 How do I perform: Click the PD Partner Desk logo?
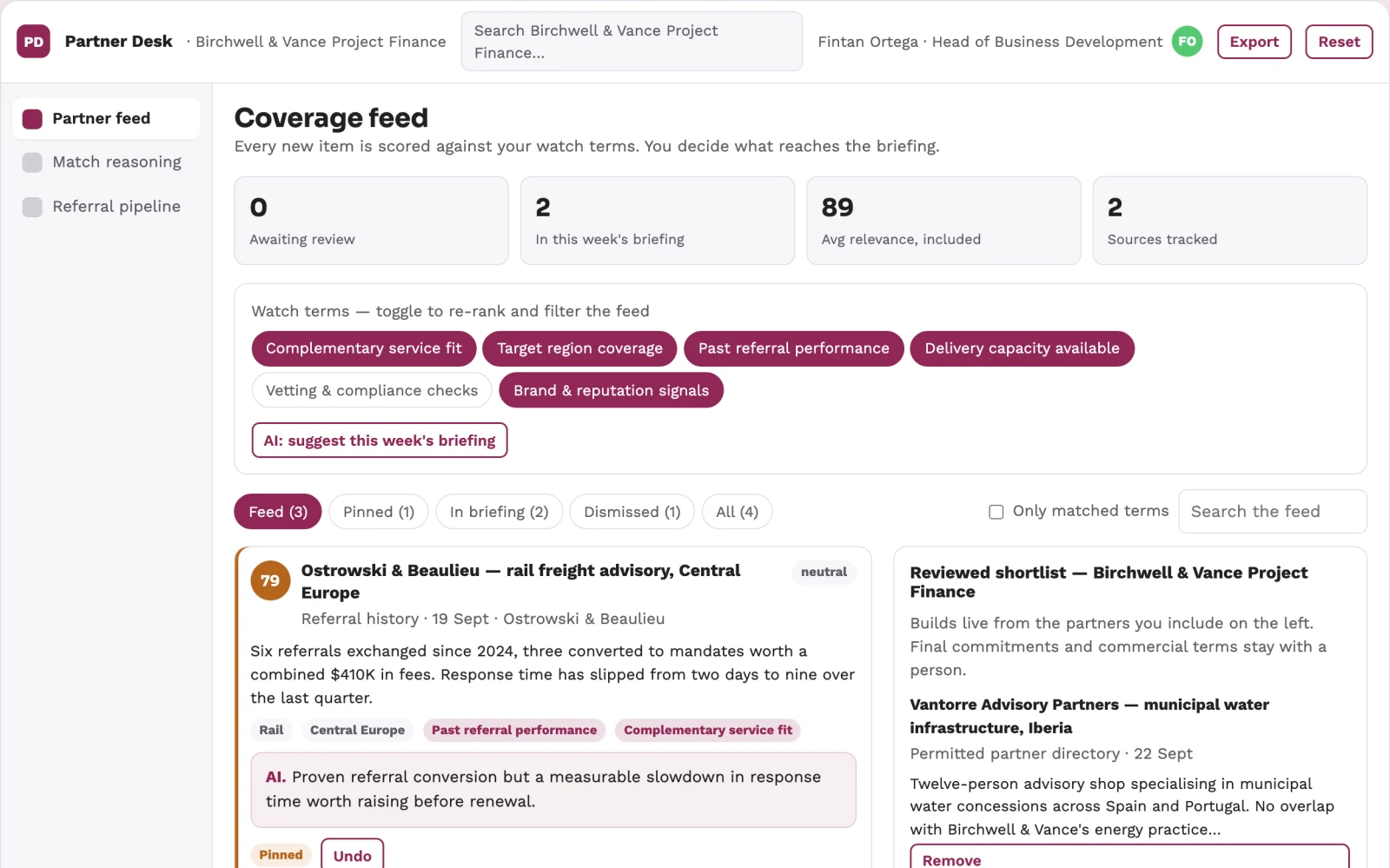coord(33,42)
